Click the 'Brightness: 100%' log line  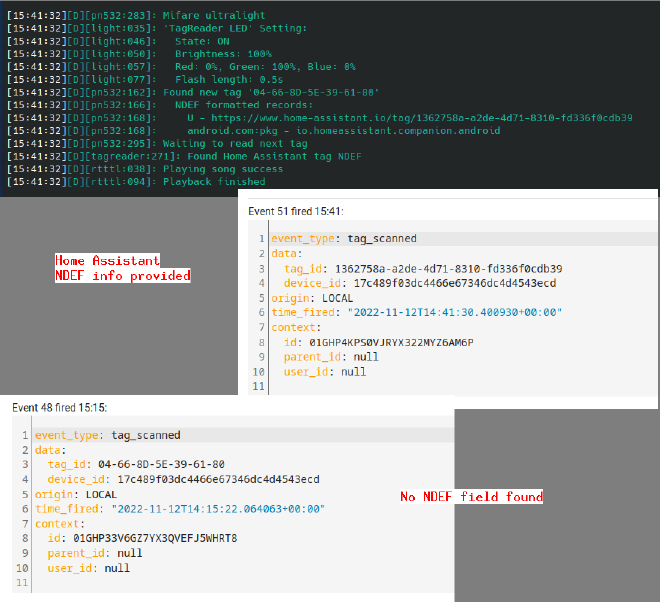click(x=139, y=54)
